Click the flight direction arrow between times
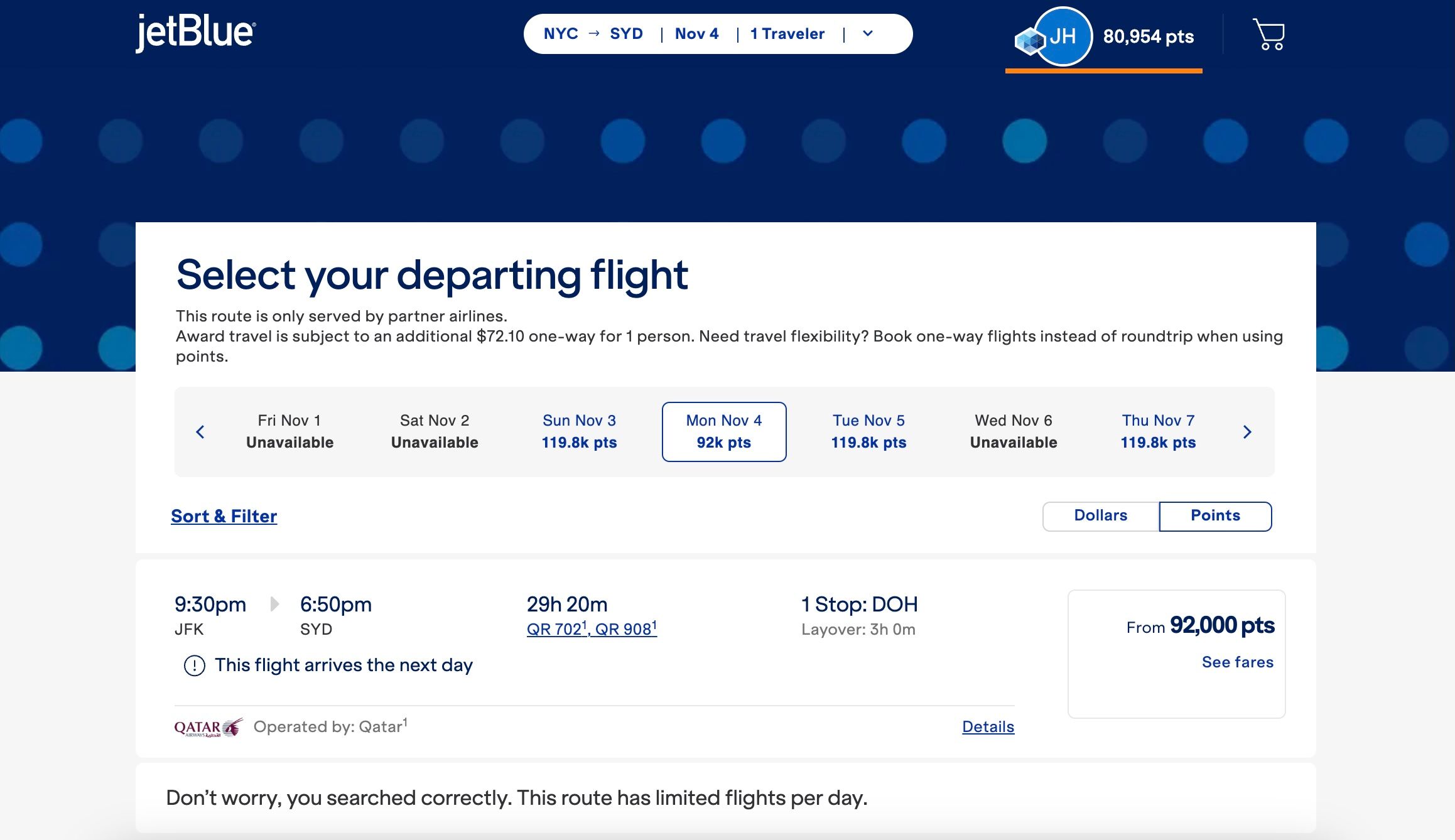1455x840 pixels. click(274, 604)
